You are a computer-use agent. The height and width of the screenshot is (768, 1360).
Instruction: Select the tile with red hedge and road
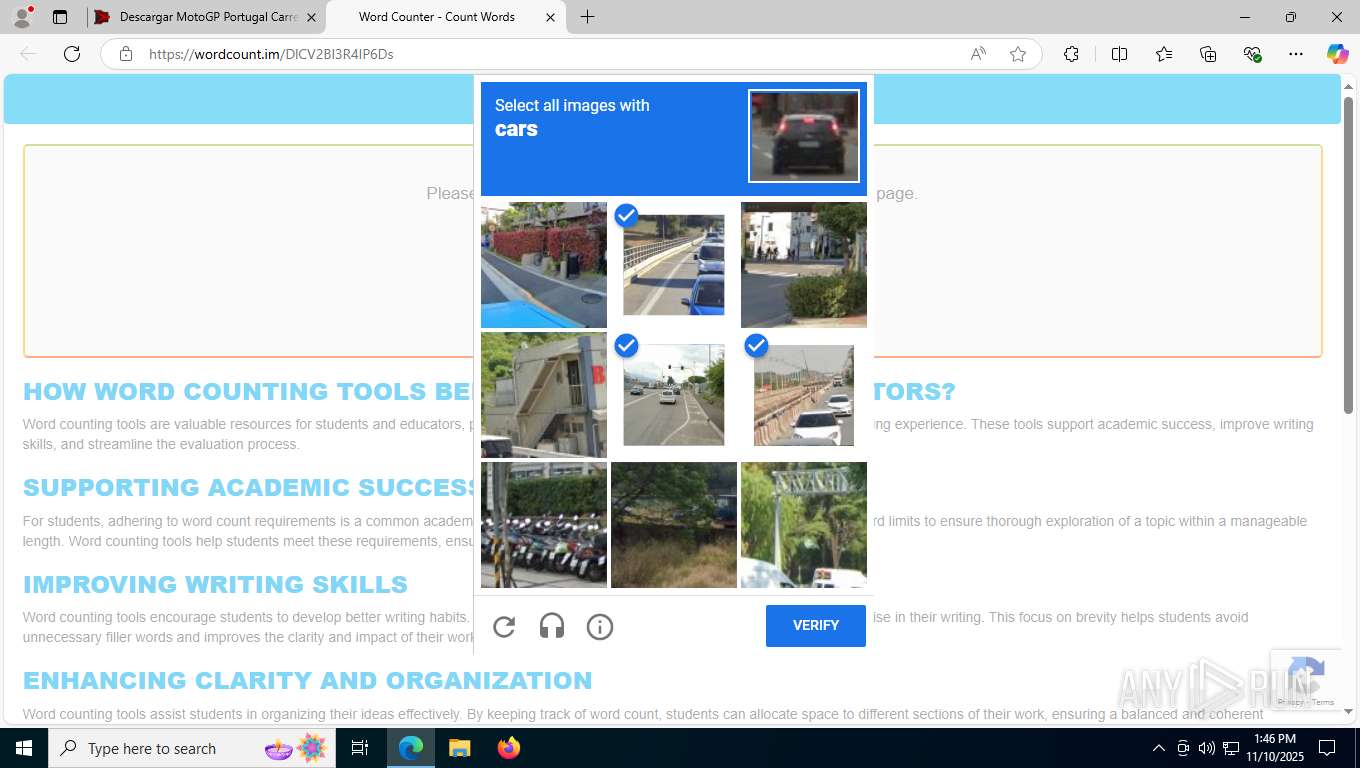pyautogui.click(x=544, y=265)
